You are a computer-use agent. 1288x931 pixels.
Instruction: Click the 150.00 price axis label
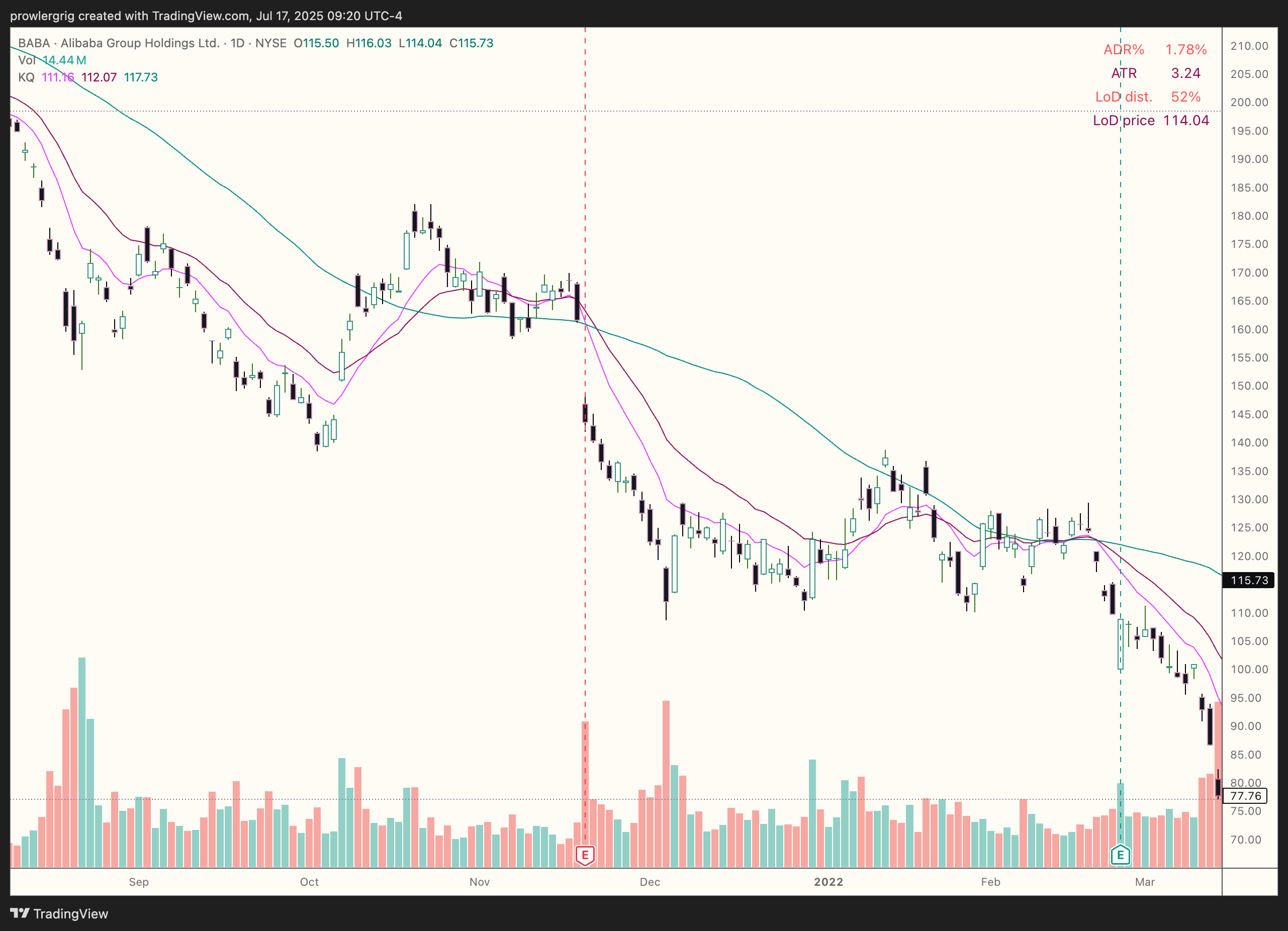1249,386
